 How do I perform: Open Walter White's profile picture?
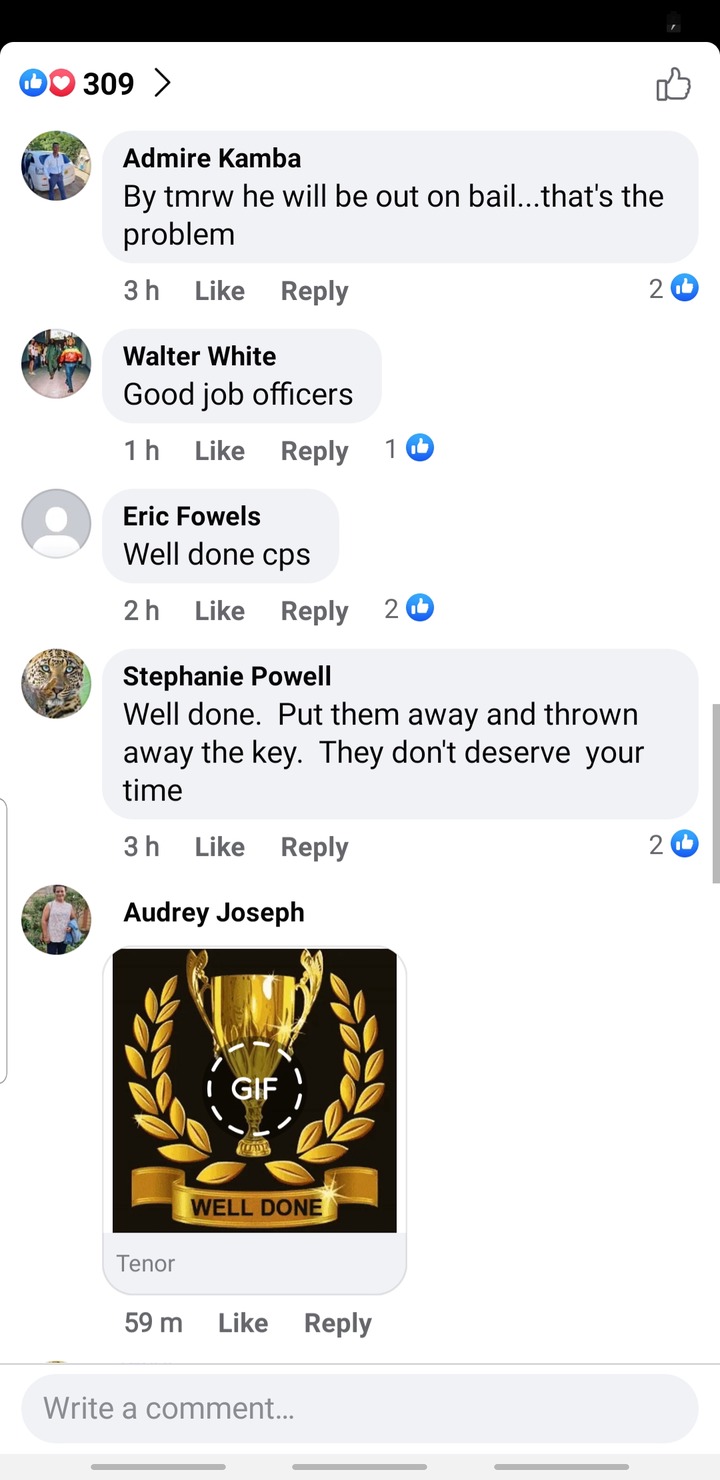click(56, 364)
